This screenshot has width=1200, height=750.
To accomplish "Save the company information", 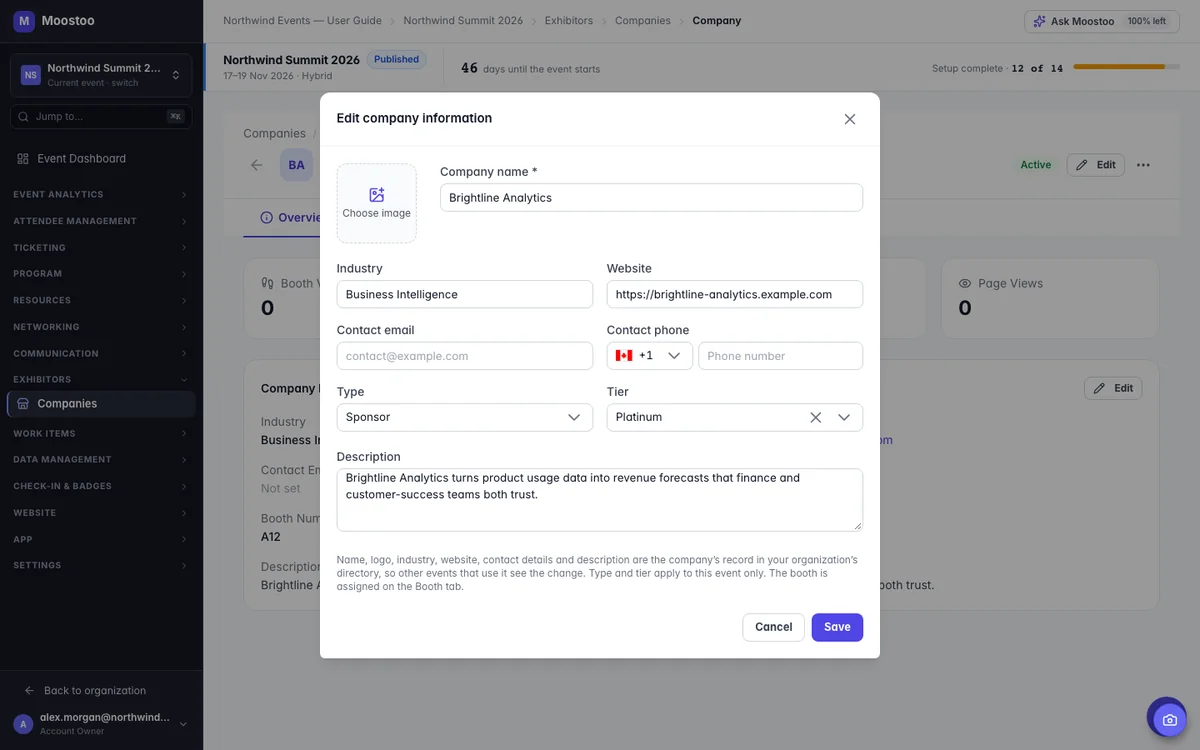I will tap(837, 627).
